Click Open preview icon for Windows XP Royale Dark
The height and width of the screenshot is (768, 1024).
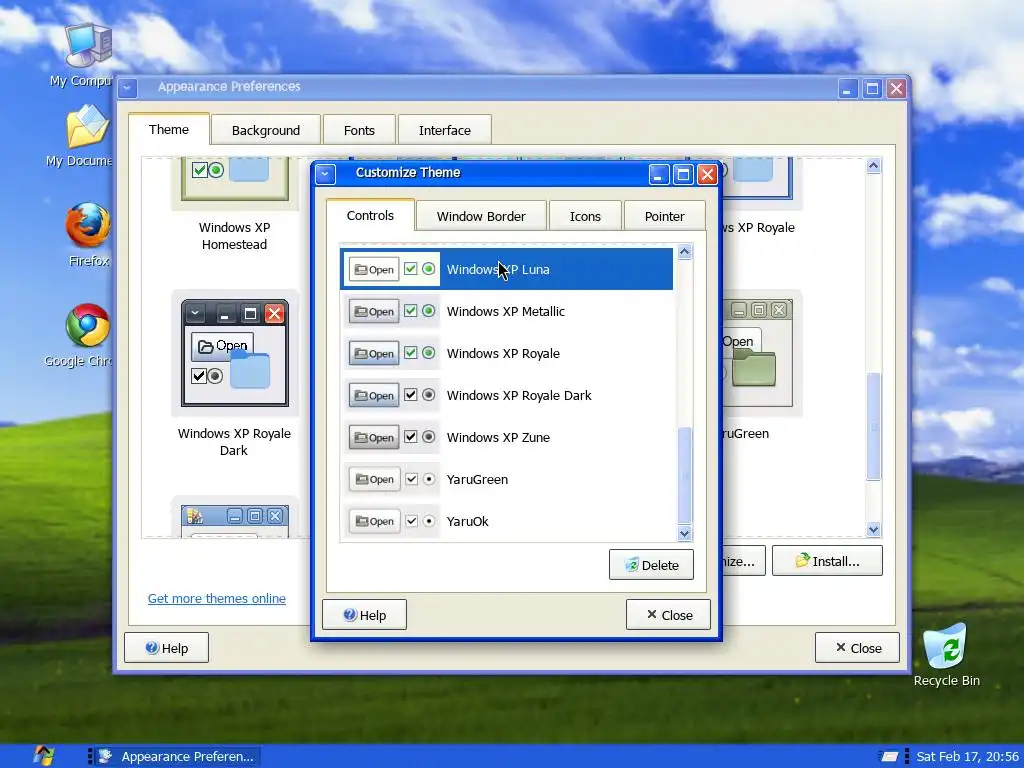tap(374, 395)
